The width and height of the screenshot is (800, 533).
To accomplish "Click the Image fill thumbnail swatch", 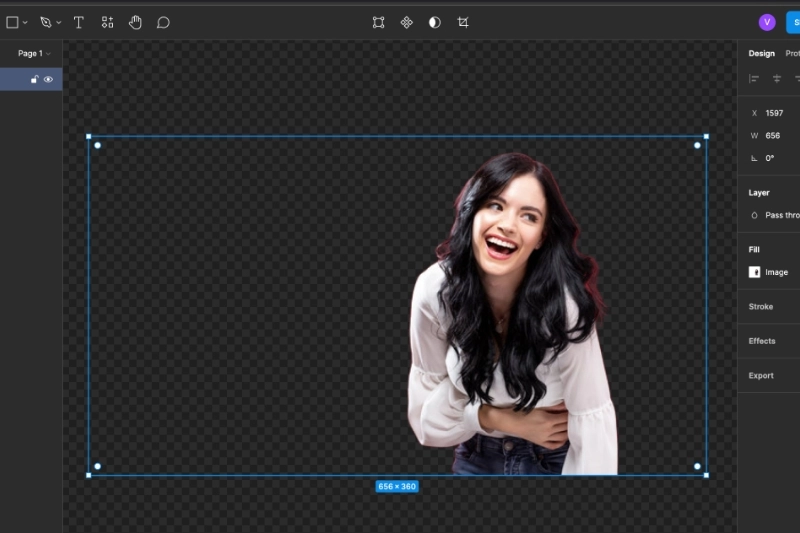I will [754, 272].
